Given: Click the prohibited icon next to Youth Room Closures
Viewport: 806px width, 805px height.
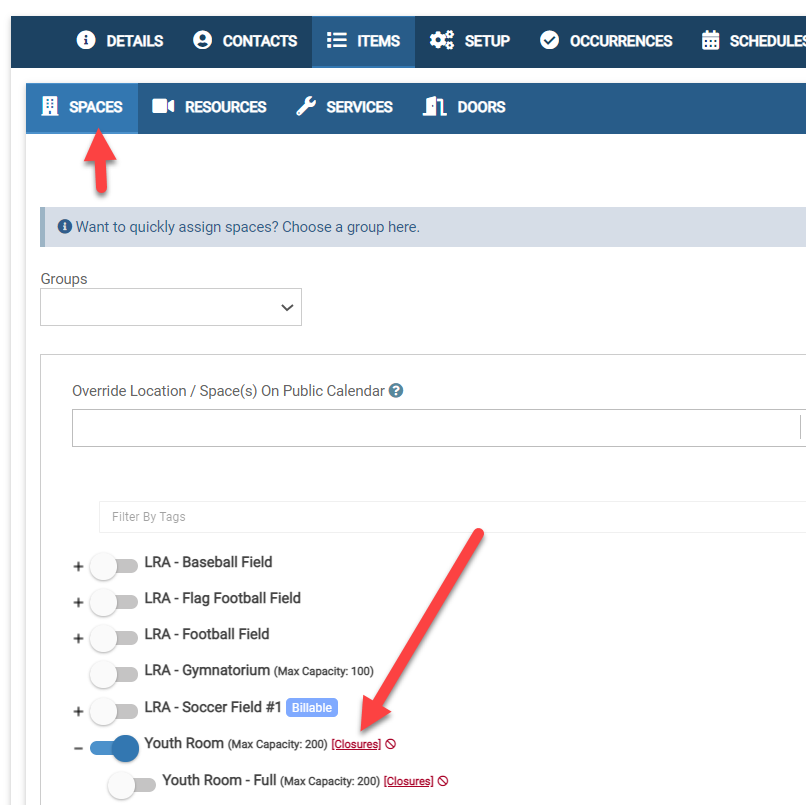Looking at the screenshot, I should click(391, 744).
